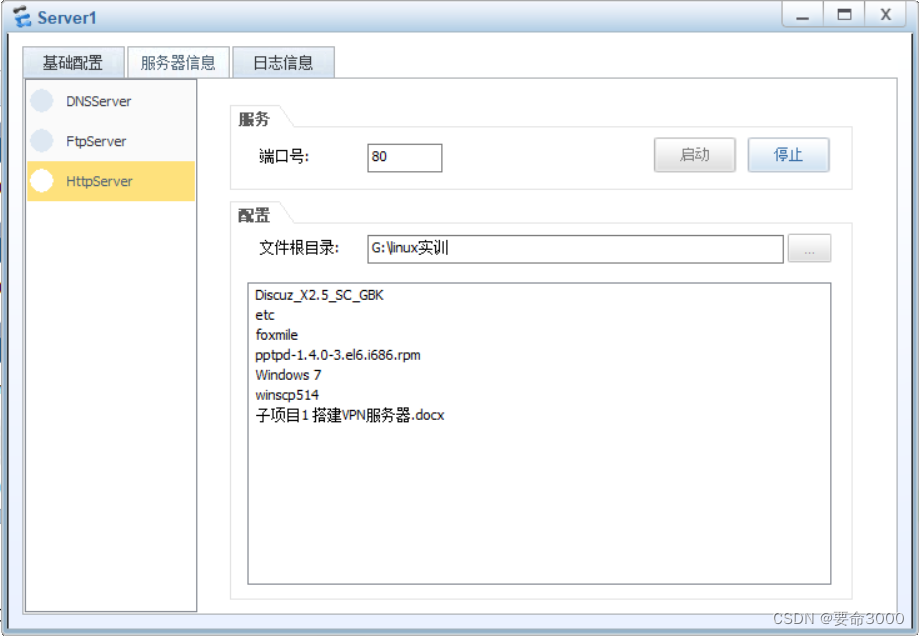Screen dimensions: 919x636
Task: Select the status indicator beside FtpServer
Action: click(42, 141)
